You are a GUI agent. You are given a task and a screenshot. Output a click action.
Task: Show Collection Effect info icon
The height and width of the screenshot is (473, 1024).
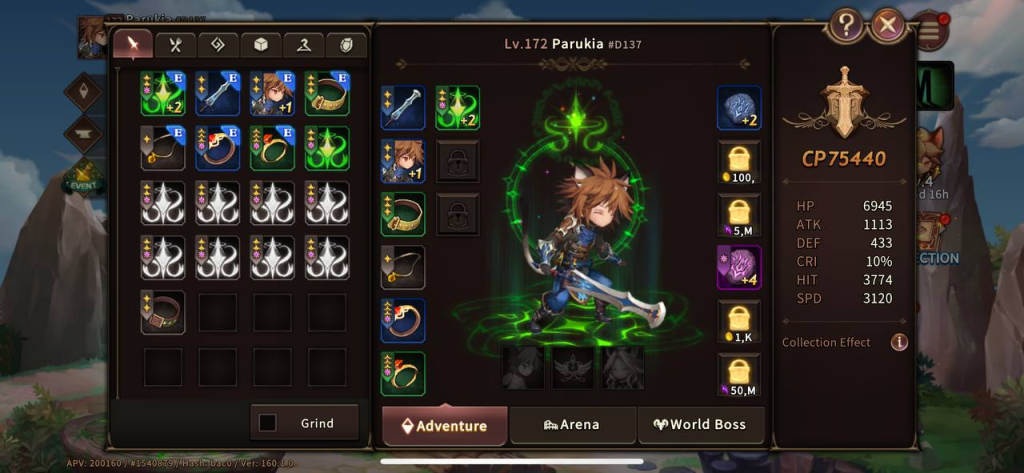point(899,342)
